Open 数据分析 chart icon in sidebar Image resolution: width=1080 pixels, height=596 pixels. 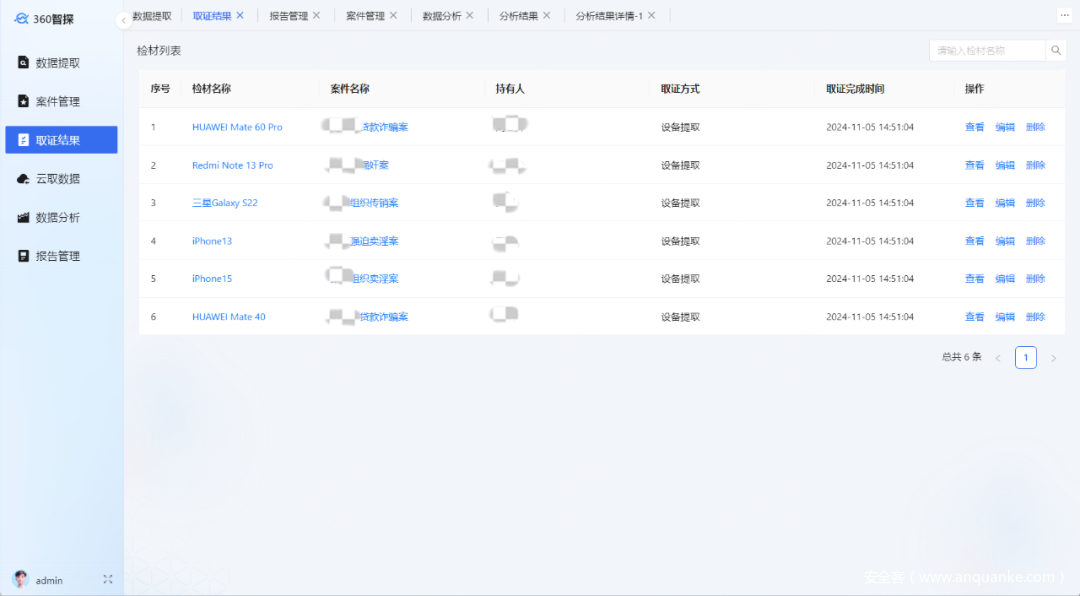tap(23, 217)
